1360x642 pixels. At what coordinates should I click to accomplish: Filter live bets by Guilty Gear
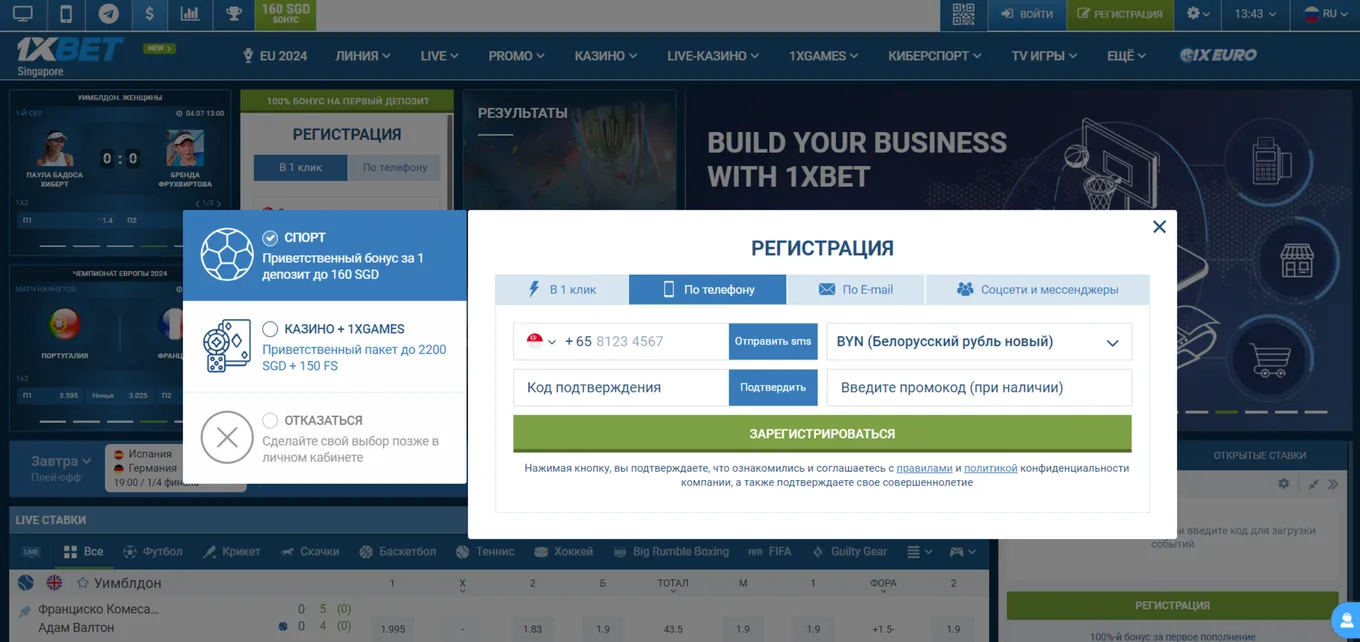click(x=849, y=551)
